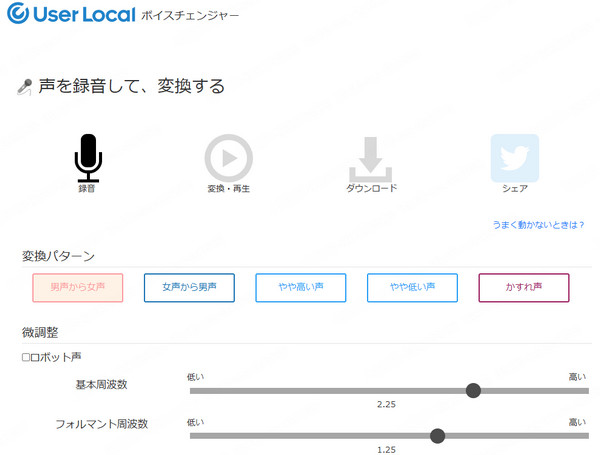Click the 変換パターン section label

pos(58,256)
